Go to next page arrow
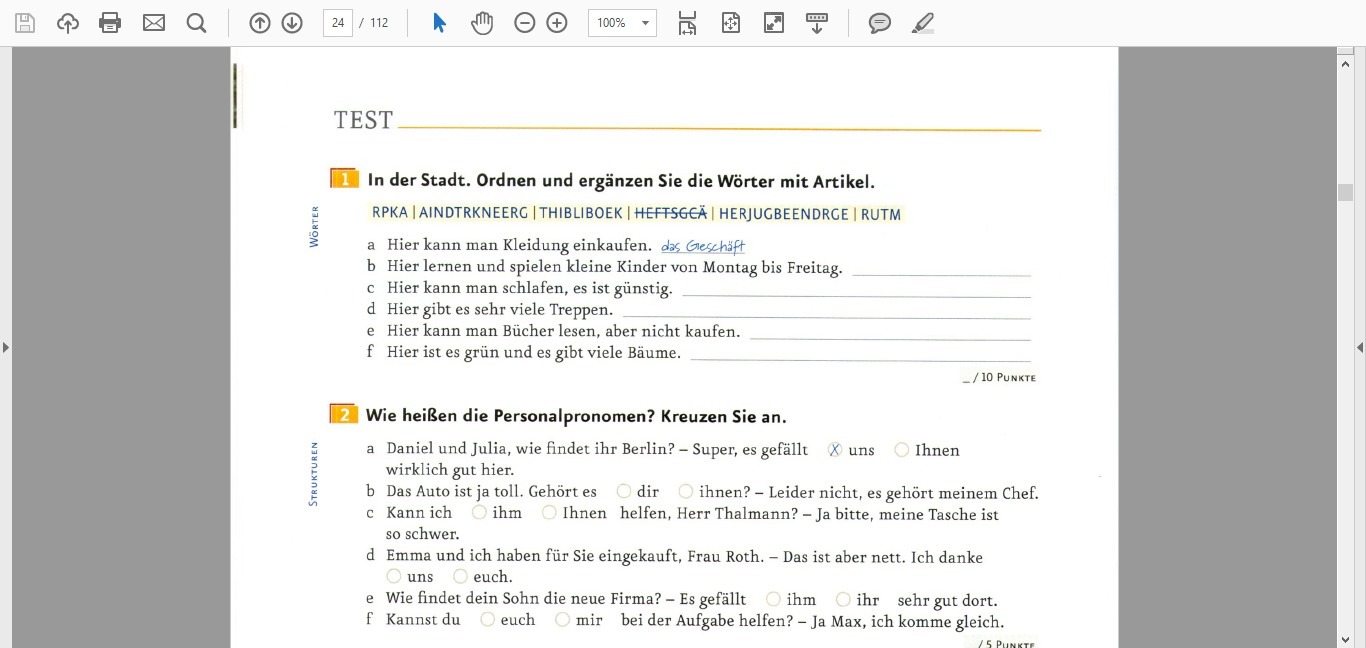Image resolution: width=1366 pixels, height=648 pixels. 292,23
